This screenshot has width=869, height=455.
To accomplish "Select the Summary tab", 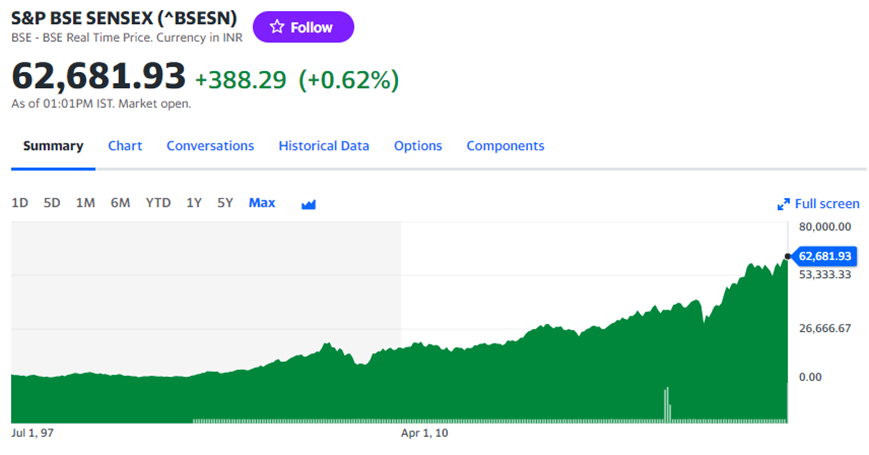I will (x=53, y=146).
